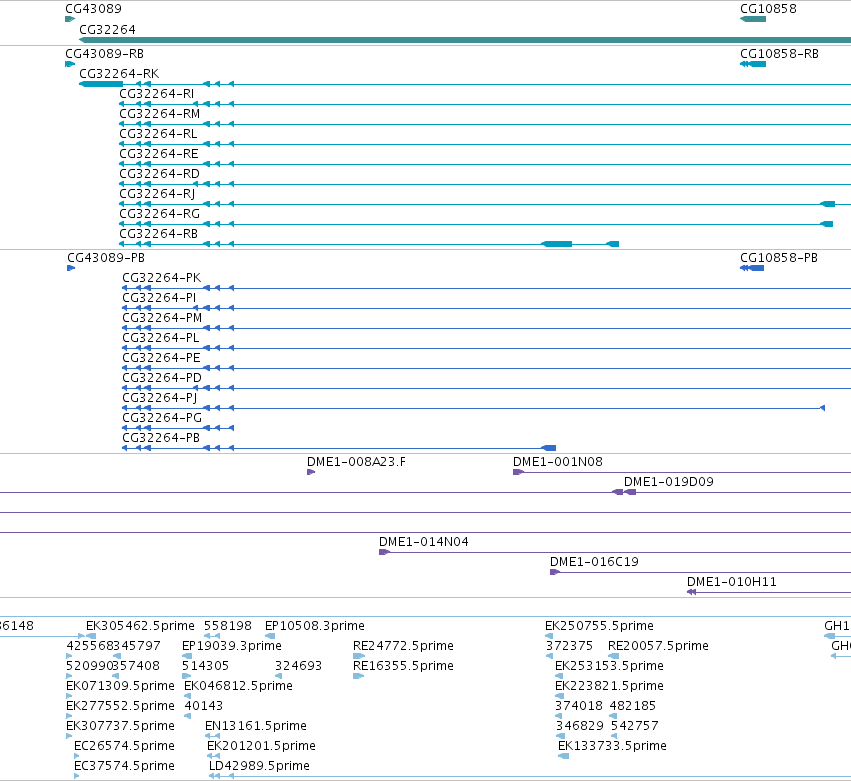Open EST EK253153.5prime
The image size is (851, 781).
609,666
